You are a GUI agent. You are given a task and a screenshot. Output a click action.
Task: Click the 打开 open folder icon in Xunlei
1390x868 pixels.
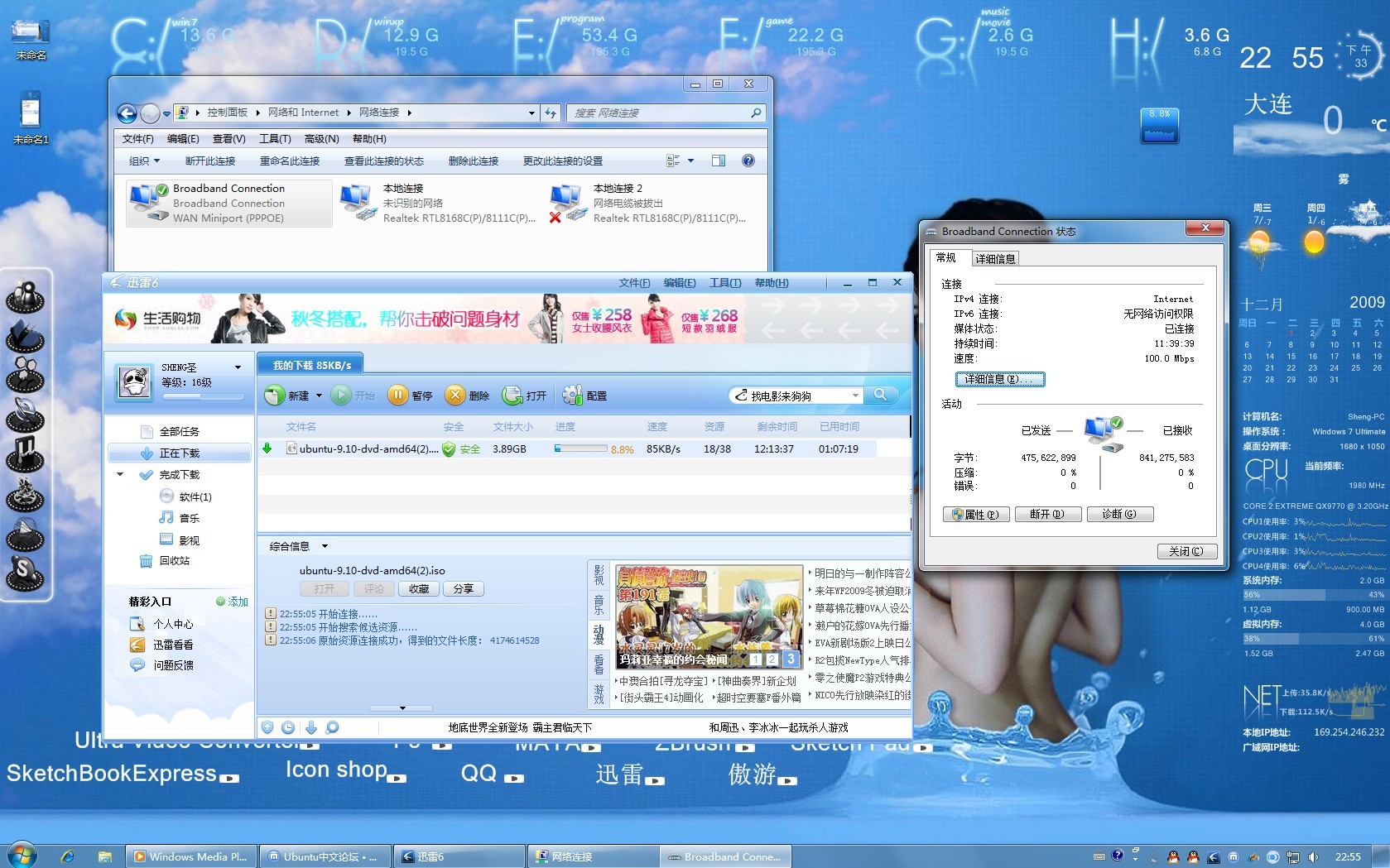click(x=512, y=396)
